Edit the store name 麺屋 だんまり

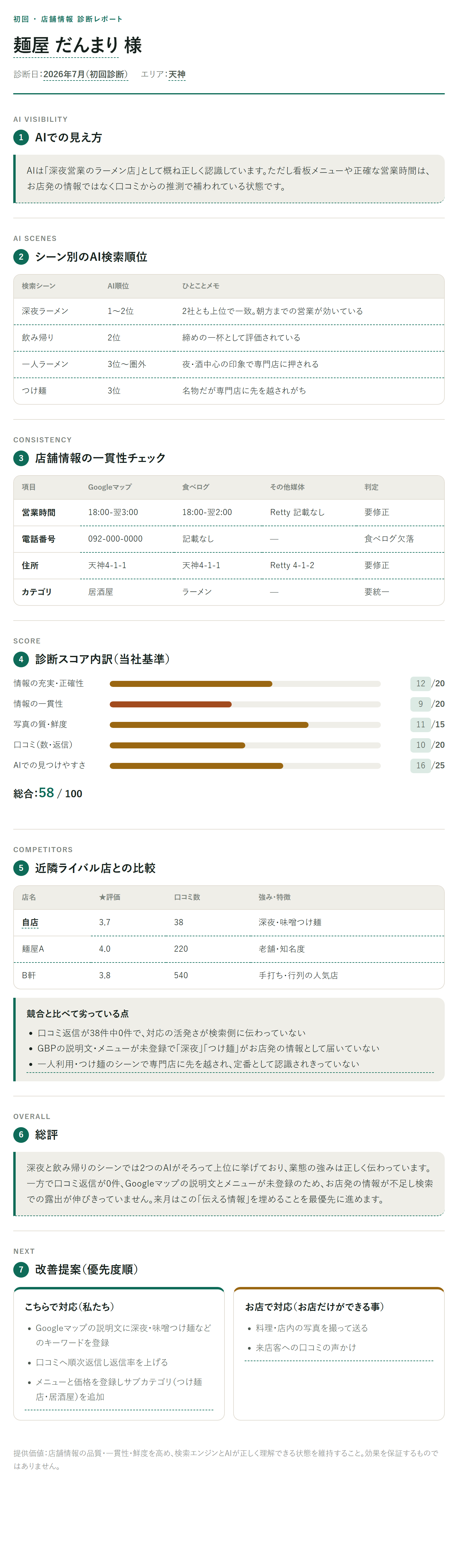(x=66, y=45)
